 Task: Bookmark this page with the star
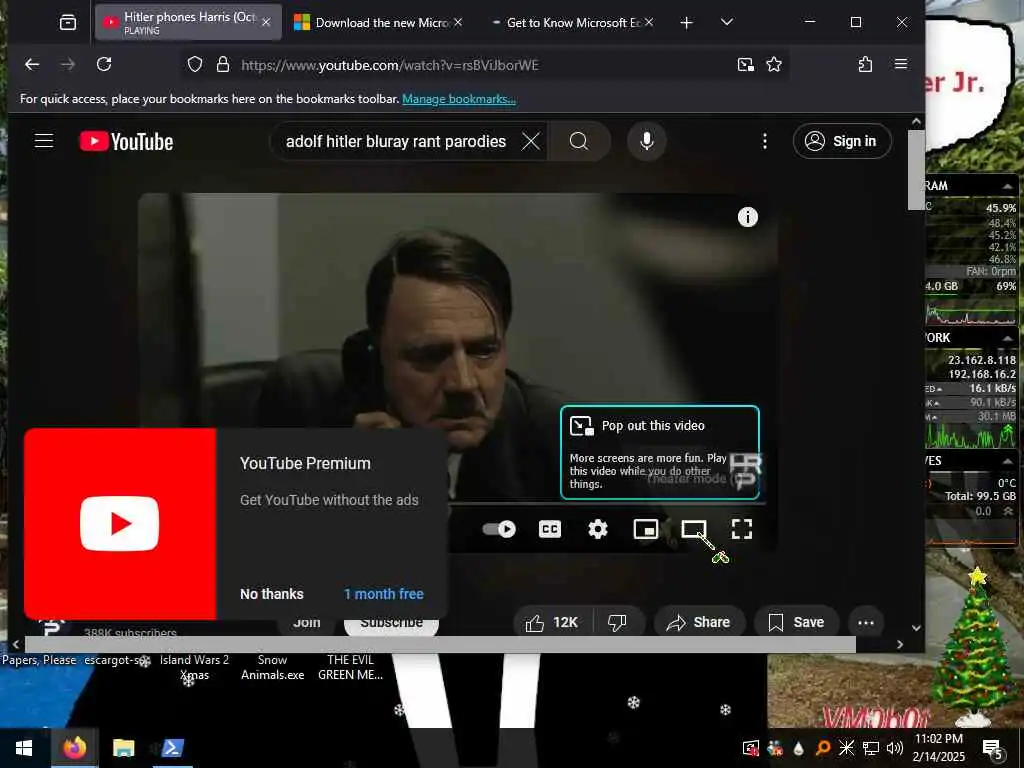pos(774,64)
